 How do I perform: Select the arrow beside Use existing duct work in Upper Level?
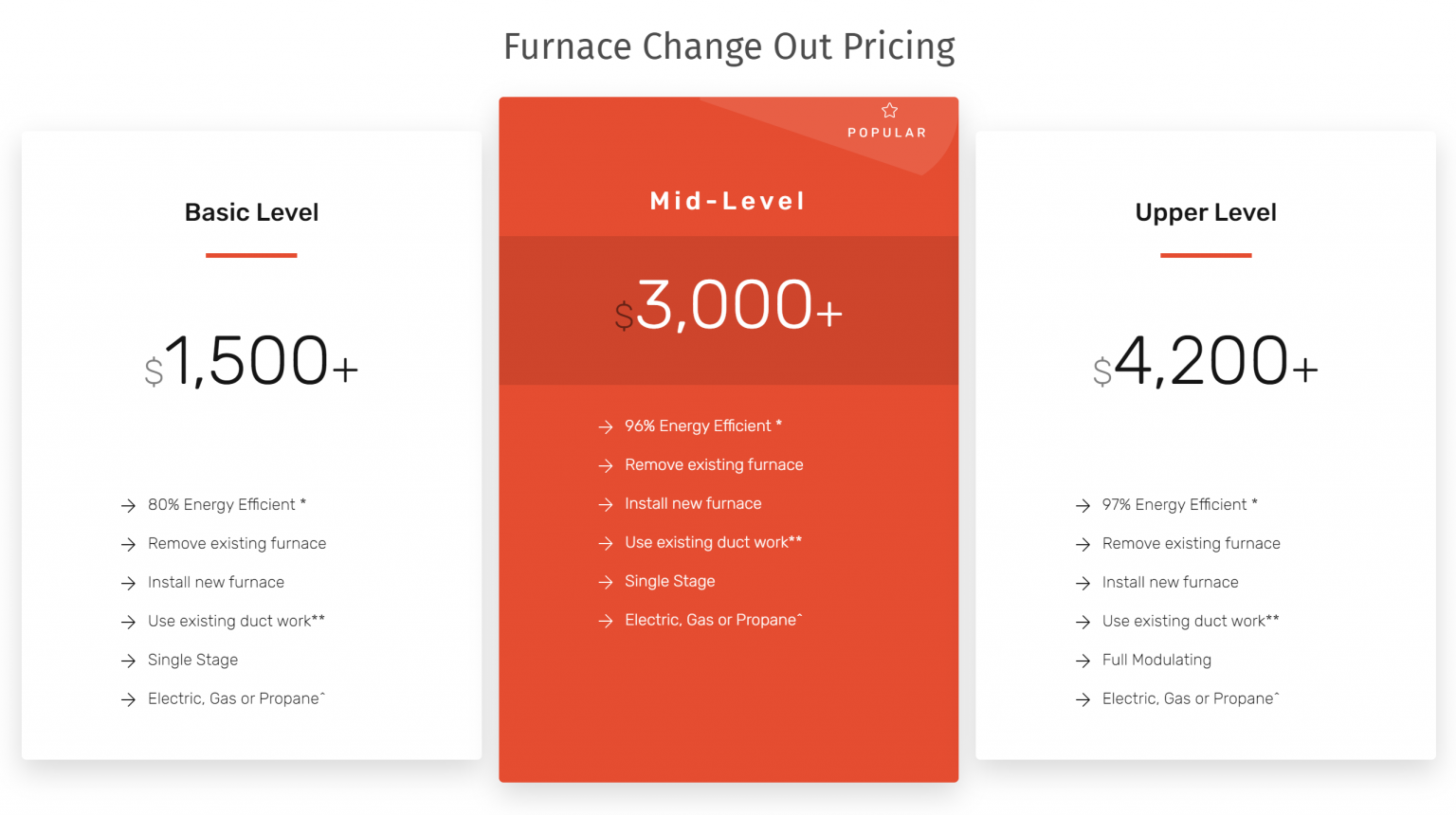[1084, 622]
